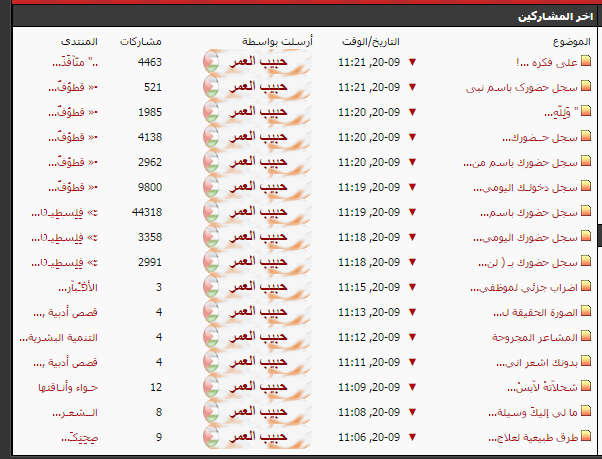Click the folder icon beside 'طرق طبيعية لعلاج'
The height and width of the screenshot is (459, 602).
coord(586,437)
